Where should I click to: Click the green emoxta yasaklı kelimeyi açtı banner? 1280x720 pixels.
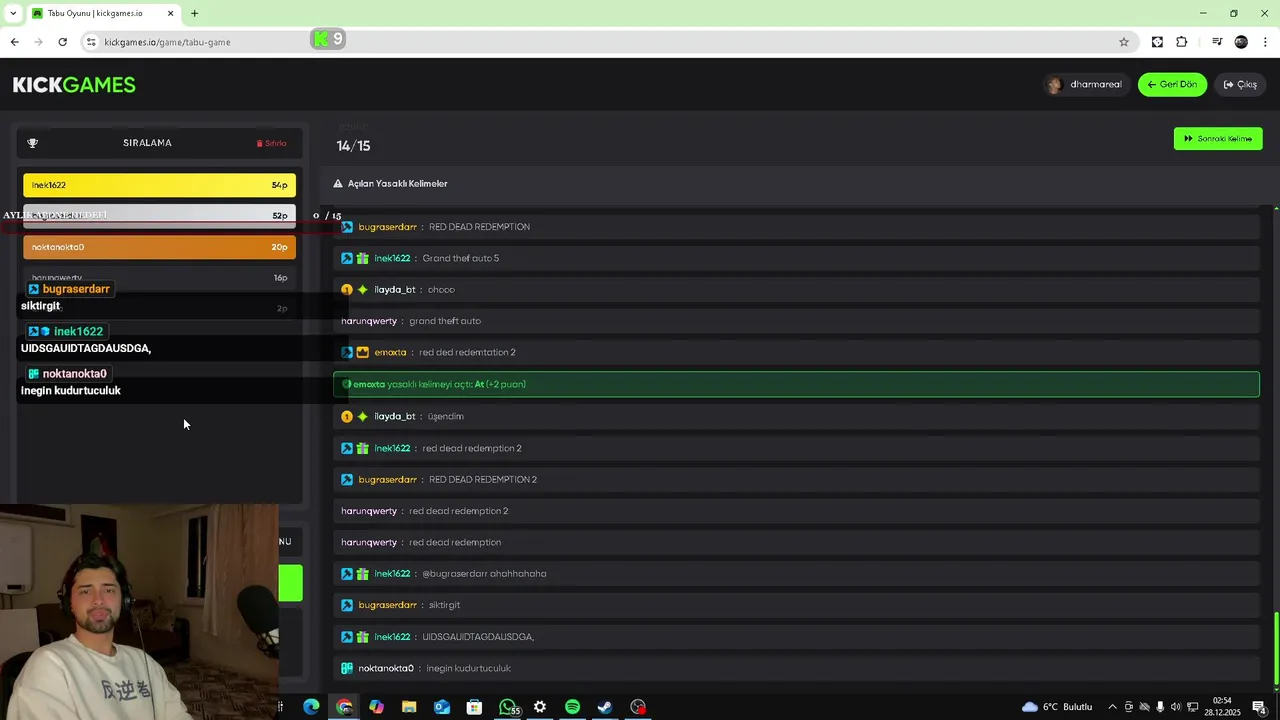click(x=796, y=384)
